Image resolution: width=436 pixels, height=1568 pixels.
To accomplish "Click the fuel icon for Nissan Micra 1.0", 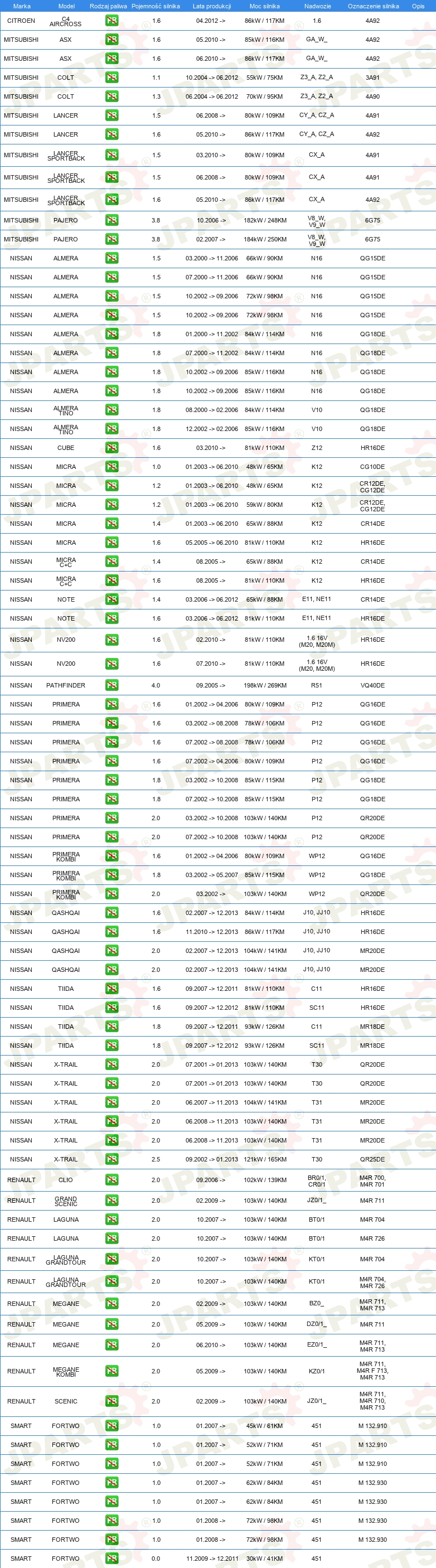I will 112,467.
